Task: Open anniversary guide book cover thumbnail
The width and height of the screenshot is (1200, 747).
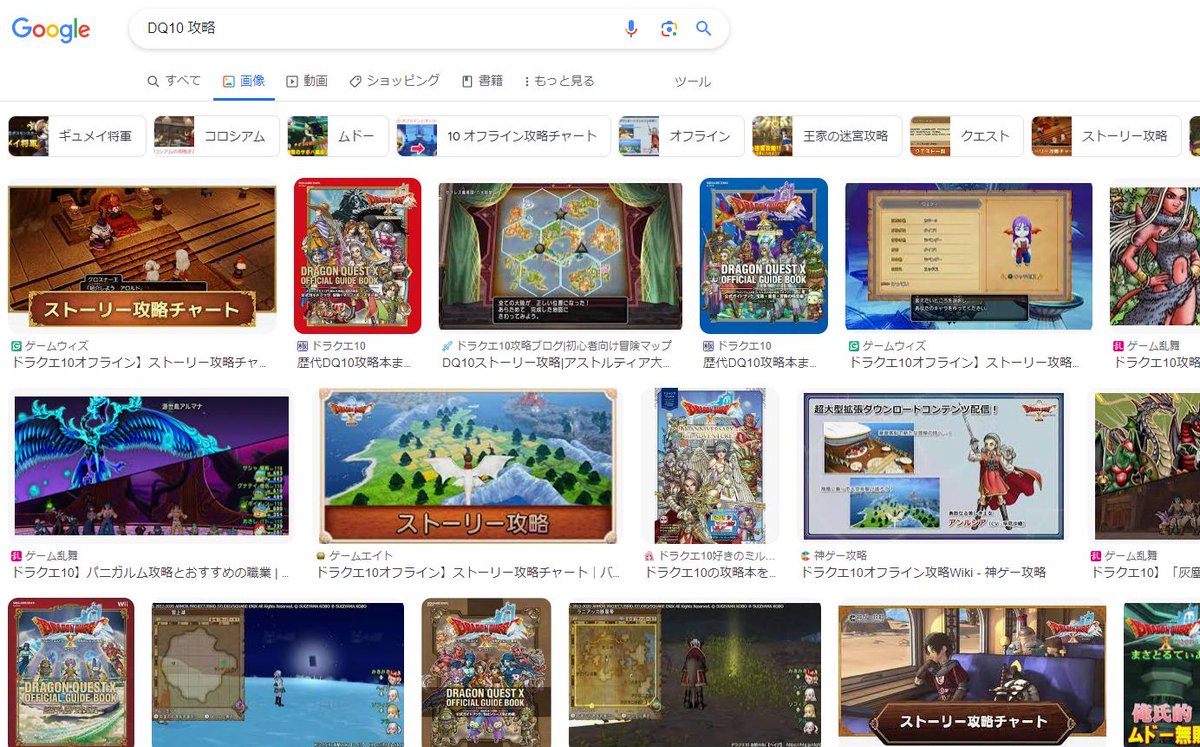Action: (710, 466)
